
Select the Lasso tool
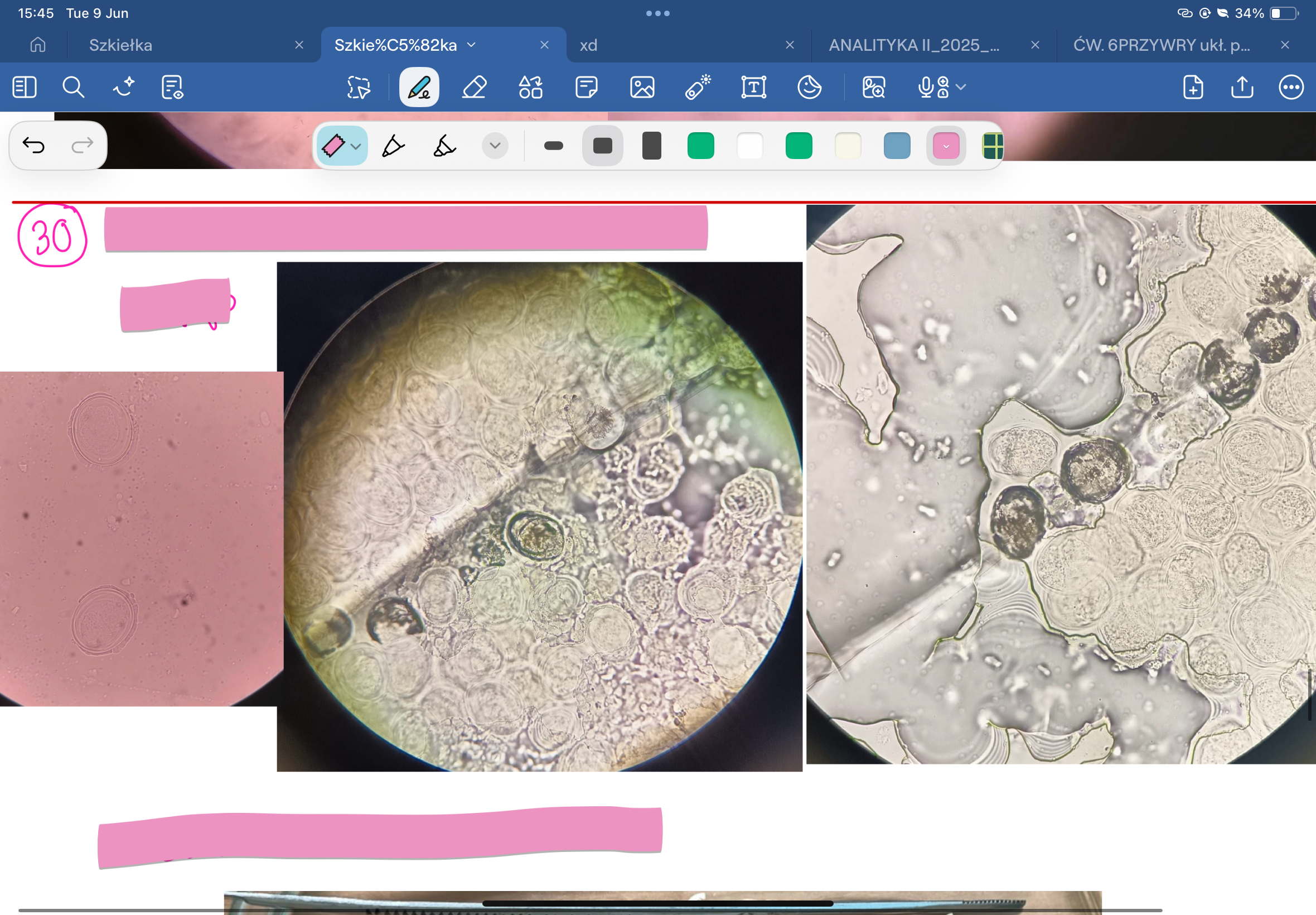359,87
